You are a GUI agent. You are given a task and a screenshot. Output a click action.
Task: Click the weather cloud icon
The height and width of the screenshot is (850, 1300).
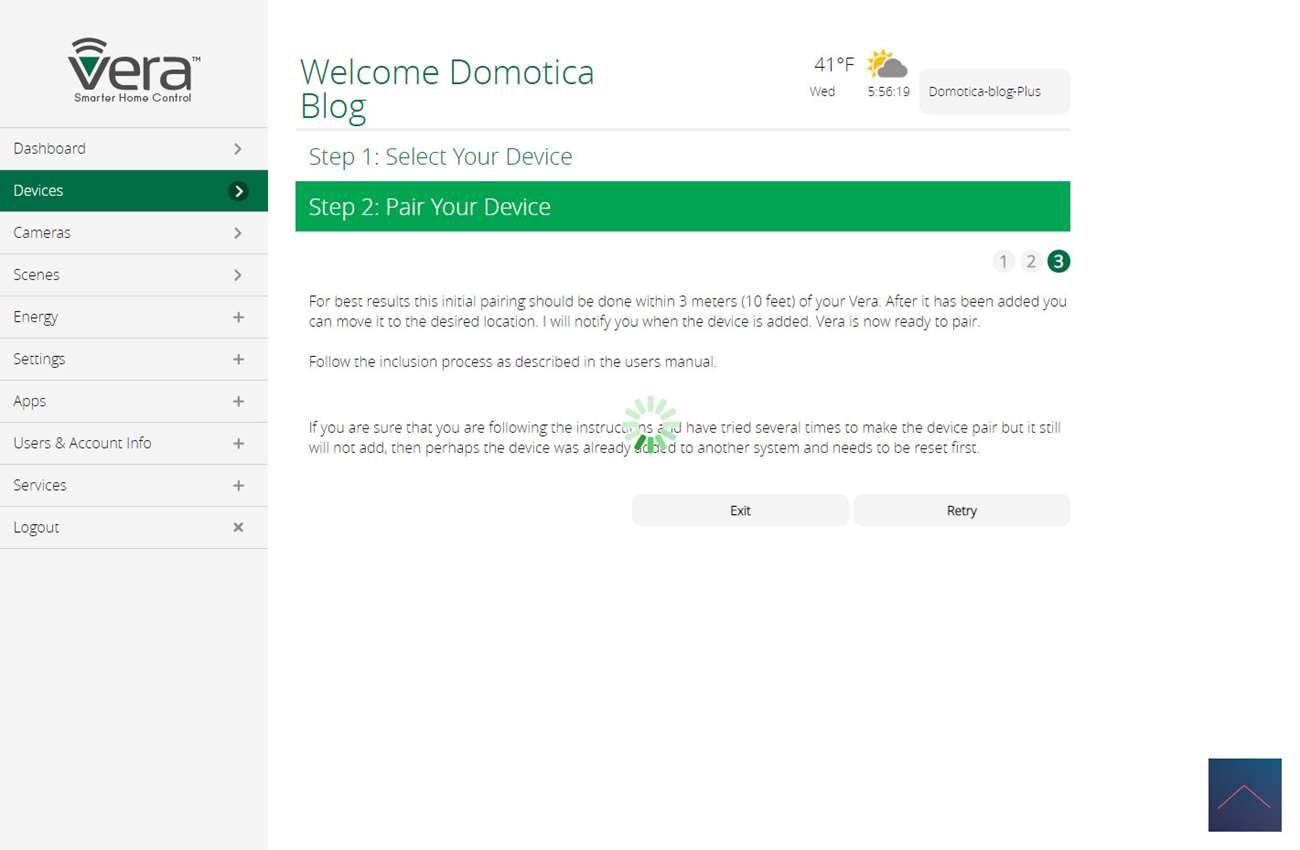coord(886,65)
